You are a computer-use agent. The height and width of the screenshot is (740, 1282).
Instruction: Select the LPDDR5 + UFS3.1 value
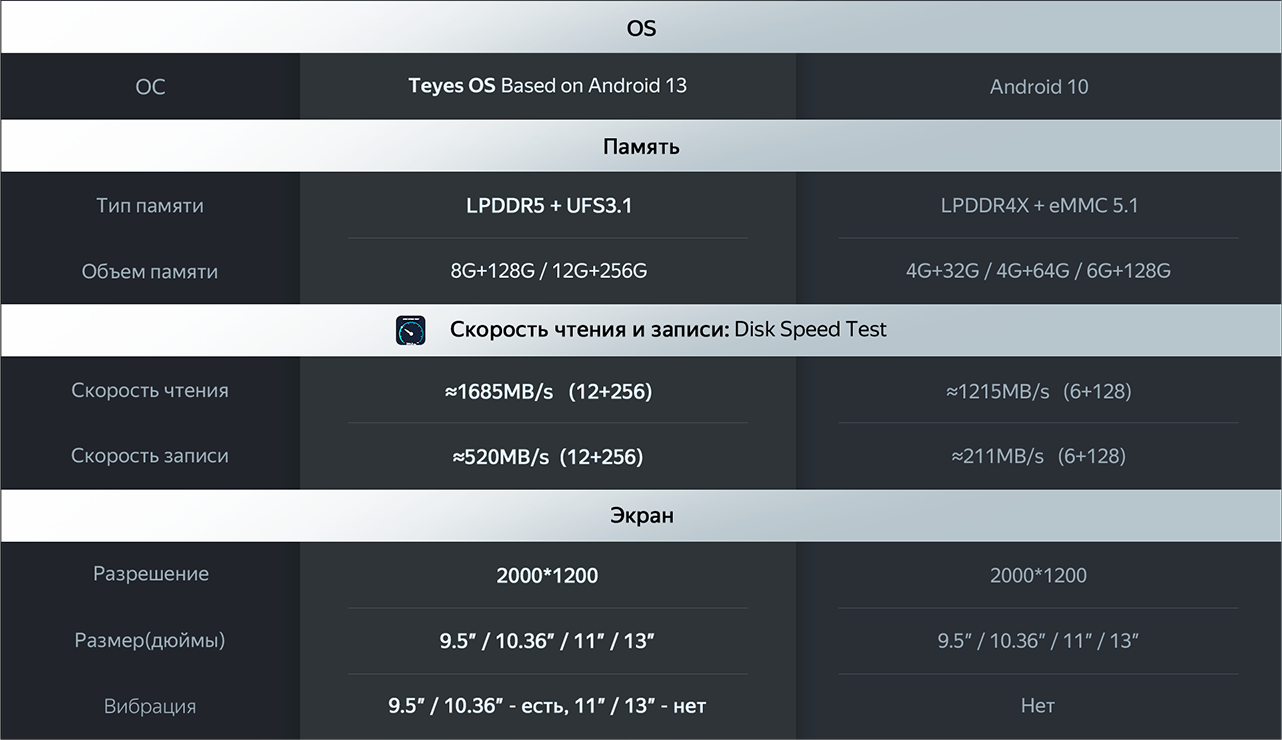click(548, 206)
